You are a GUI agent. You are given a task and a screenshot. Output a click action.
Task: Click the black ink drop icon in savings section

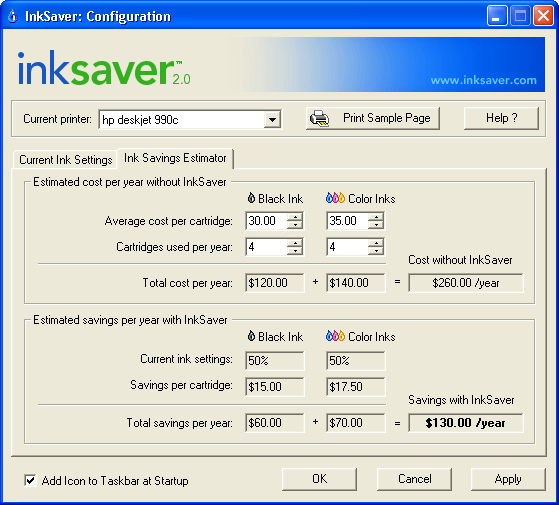[251, 336]
